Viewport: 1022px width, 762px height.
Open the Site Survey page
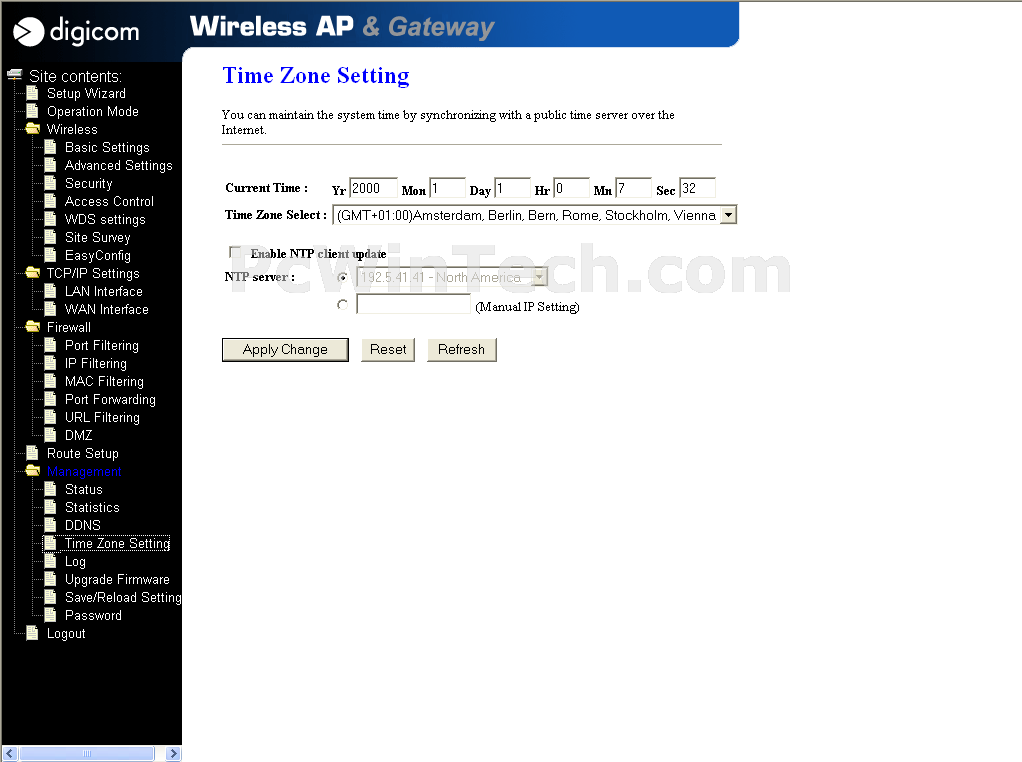pyautogui.click(x=98, y=237)
